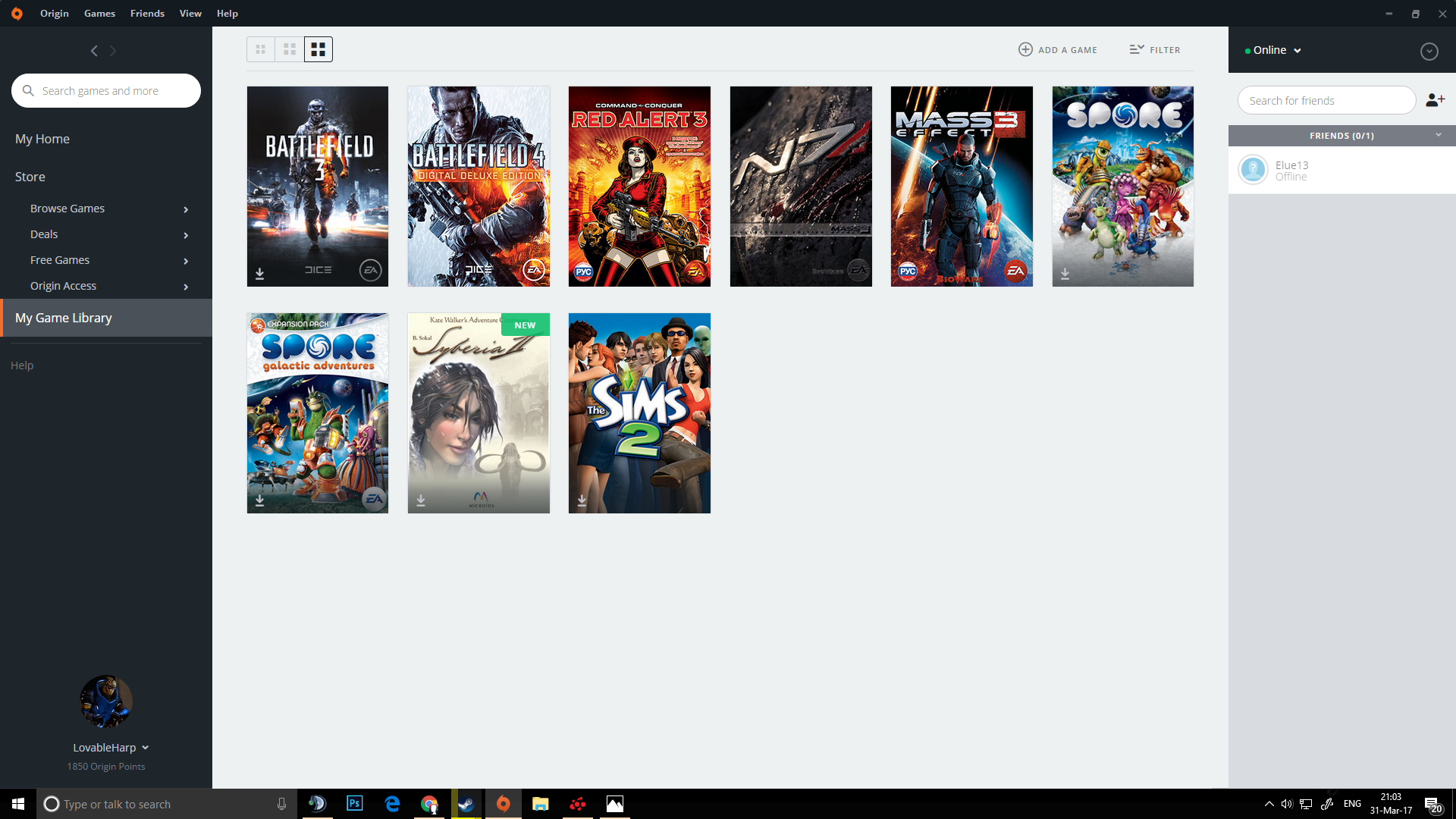Switch to small tile grid view
This screenshot has height=819, width=1456.
pyautogui.click(x=261, y=49)
